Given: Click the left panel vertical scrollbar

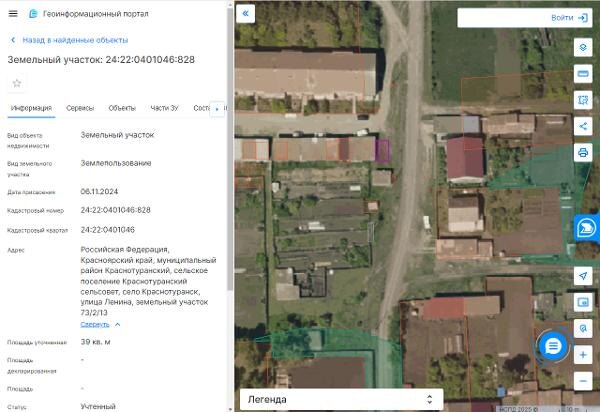Looking at the screenshot, I should [x=230, y=149].
